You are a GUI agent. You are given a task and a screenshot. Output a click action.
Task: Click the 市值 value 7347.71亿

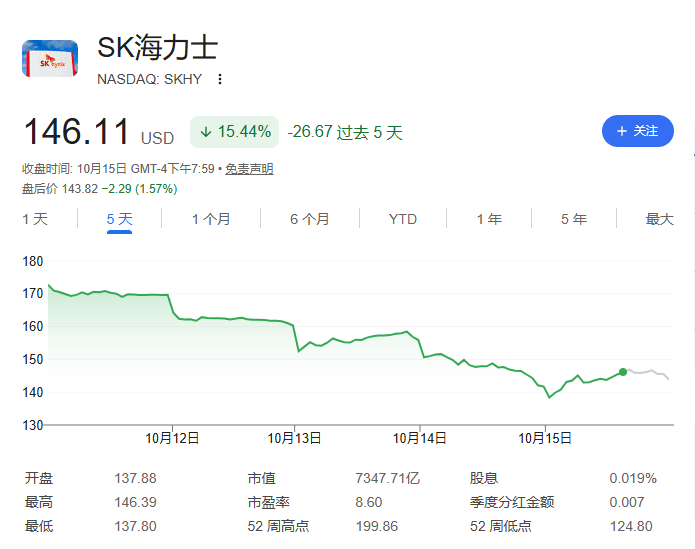point(387,478)
